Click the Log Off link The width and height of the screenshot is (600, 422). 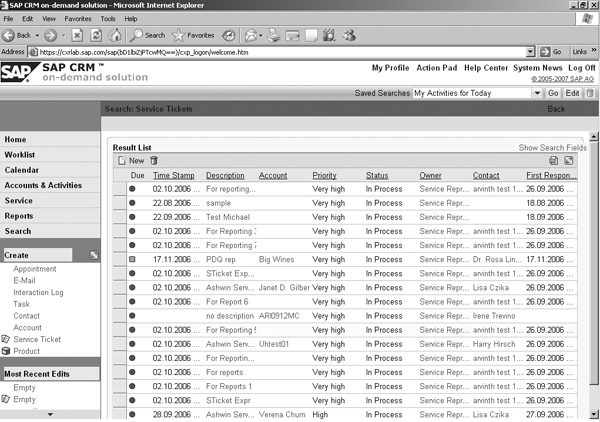[x=582, y=68]
